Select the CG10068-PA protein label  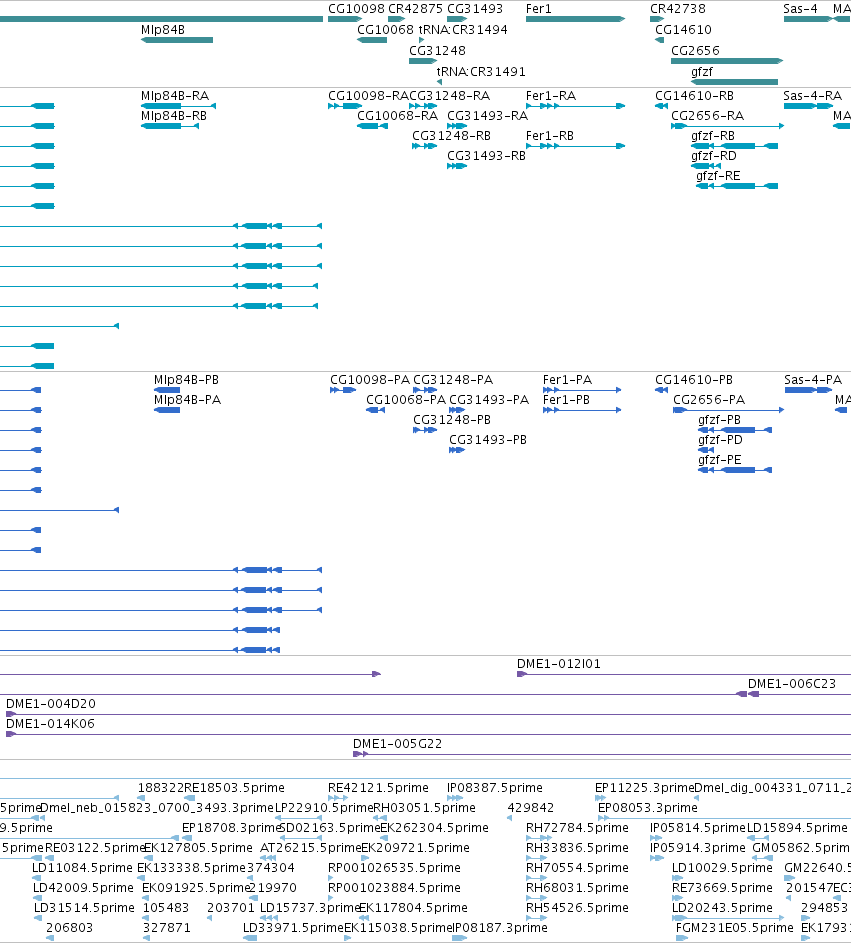[x=406, y=400]
